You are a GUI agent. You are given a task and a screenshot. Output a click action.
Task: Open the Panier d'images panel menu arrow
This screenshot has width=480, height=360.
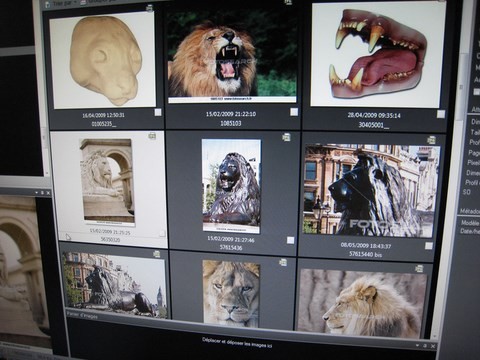pyautogui.click(x=418, y=346)
